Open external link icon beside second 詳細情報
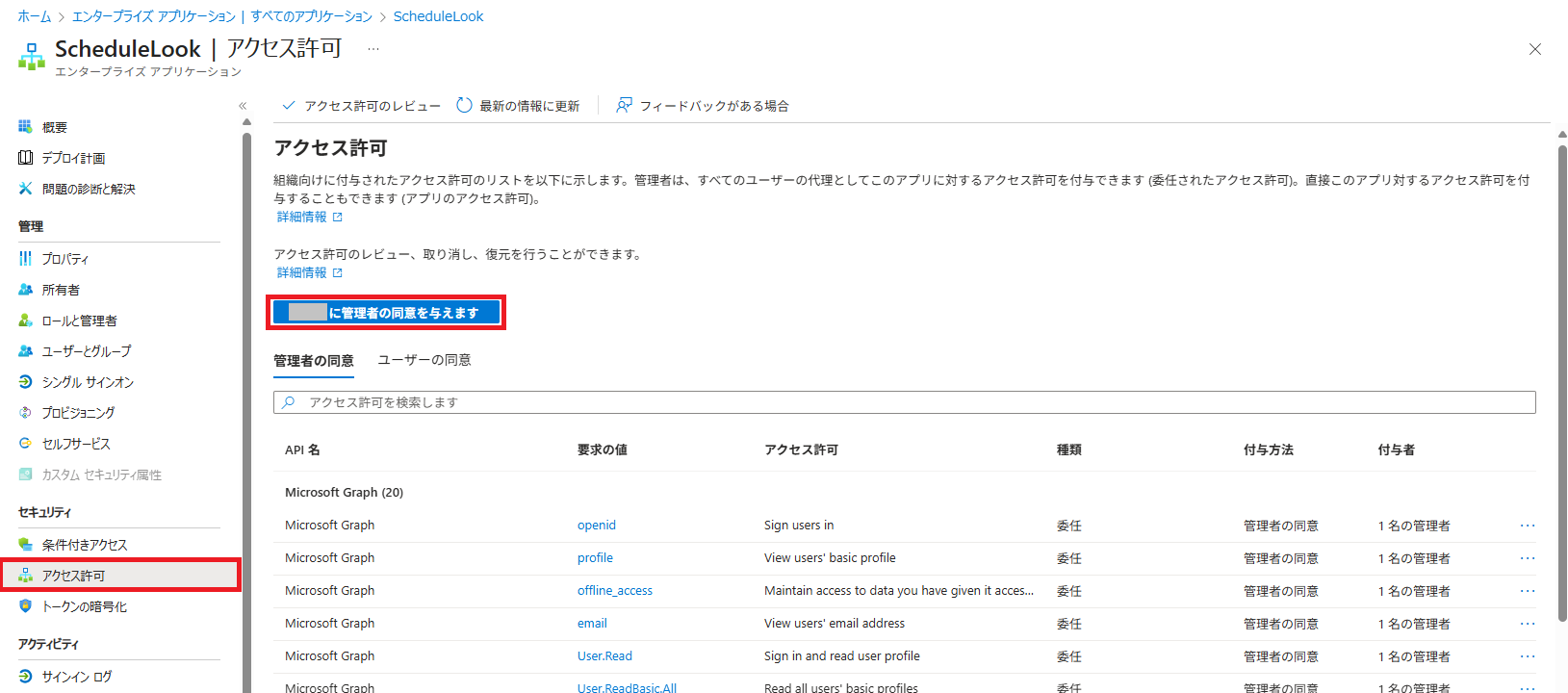Viewport: 1568px width, 693px height. pyautogui.click(x=337, y=273)
